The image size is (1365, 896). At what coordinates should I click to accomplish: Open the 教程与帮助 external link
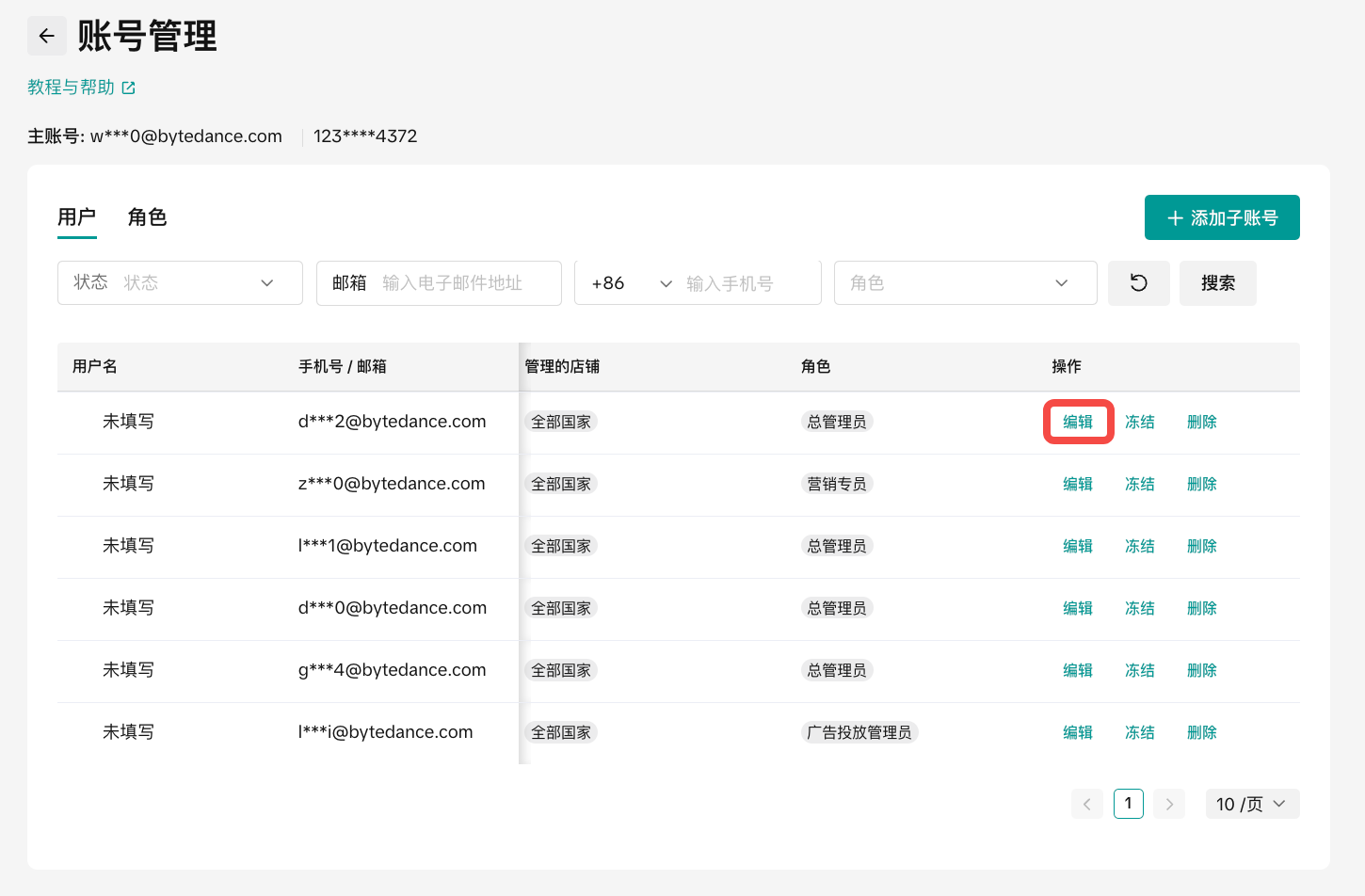82,88
